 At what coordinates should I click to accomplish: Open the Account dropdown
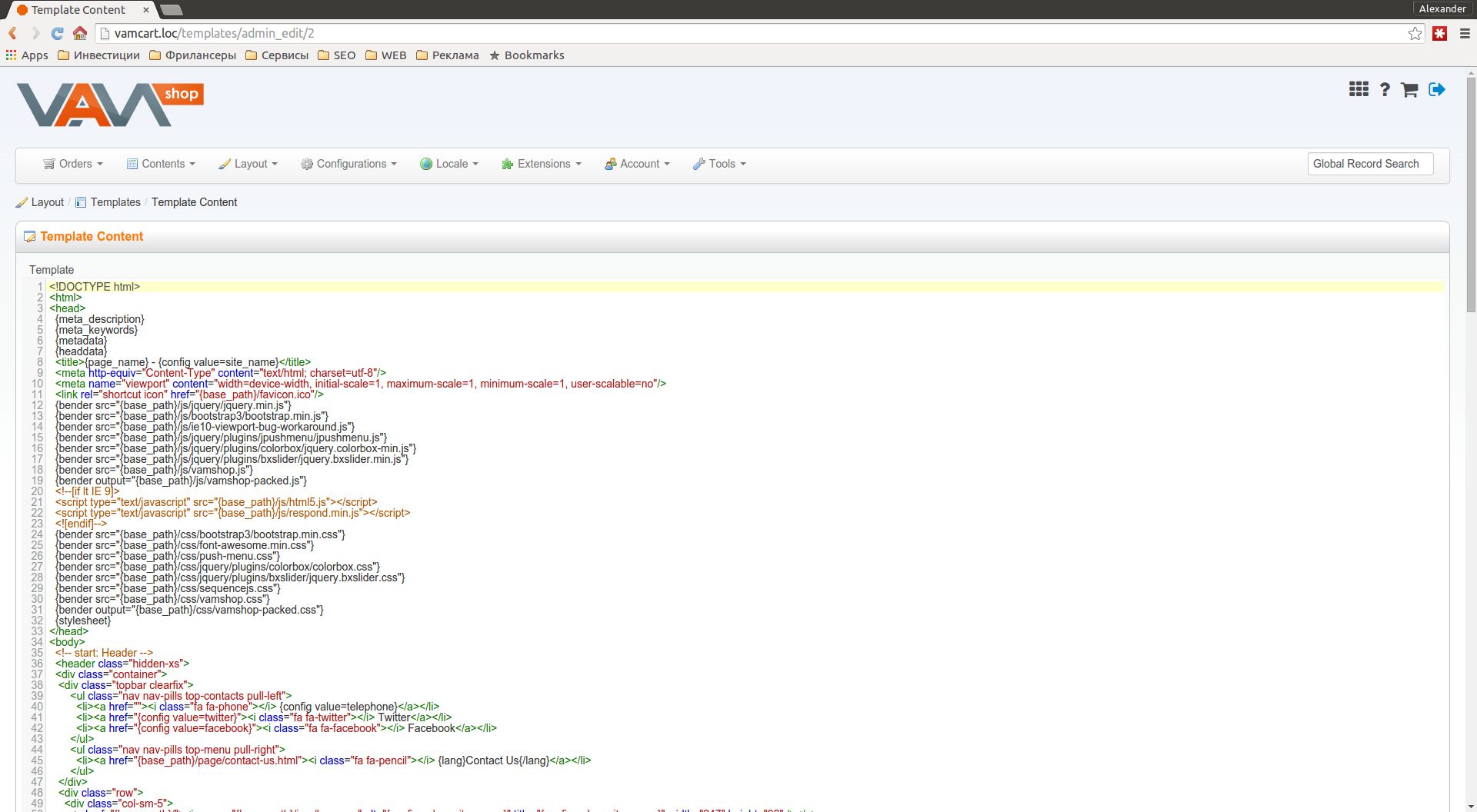pos(637,164)
